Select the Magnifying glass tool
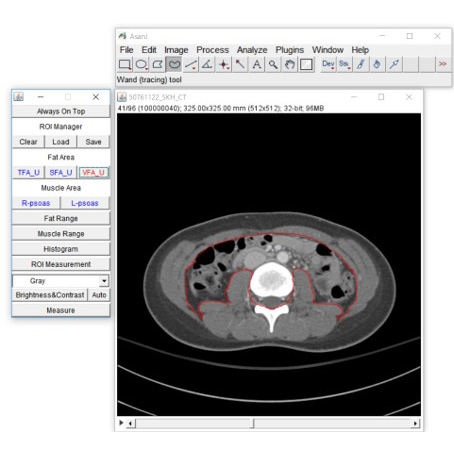This screenshot has height=454, width=454. [273, 64]
